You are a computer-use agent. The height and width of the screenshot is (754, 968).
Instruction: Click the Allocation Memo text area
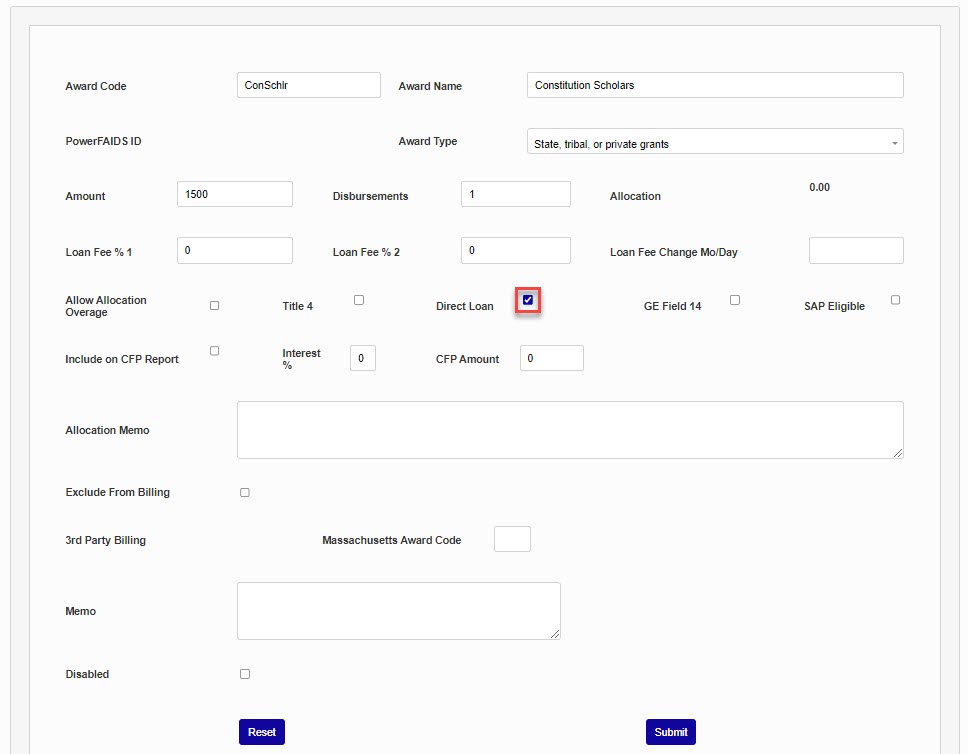[569, 430]
